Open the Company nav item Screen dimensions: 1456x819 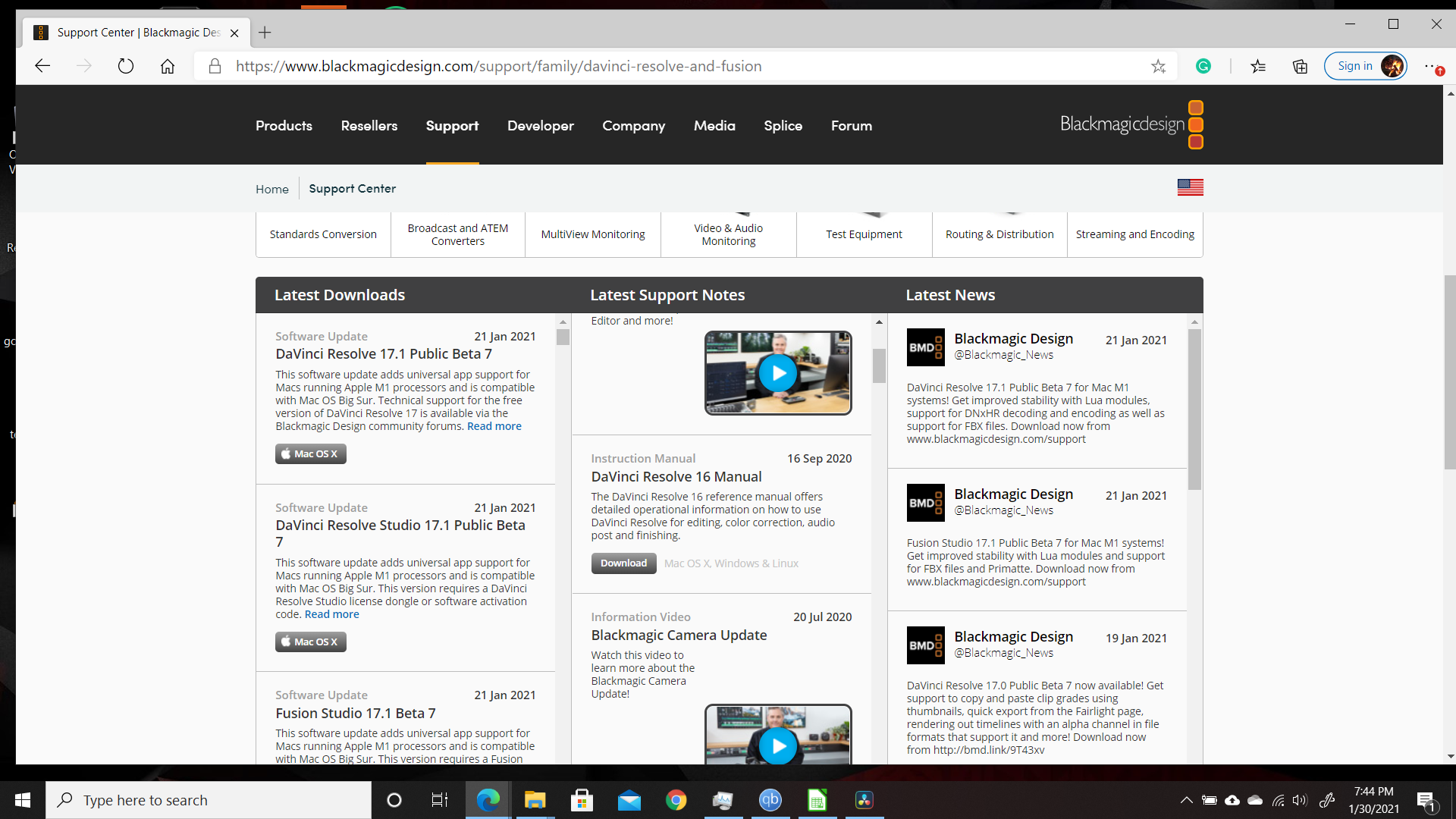633,126
